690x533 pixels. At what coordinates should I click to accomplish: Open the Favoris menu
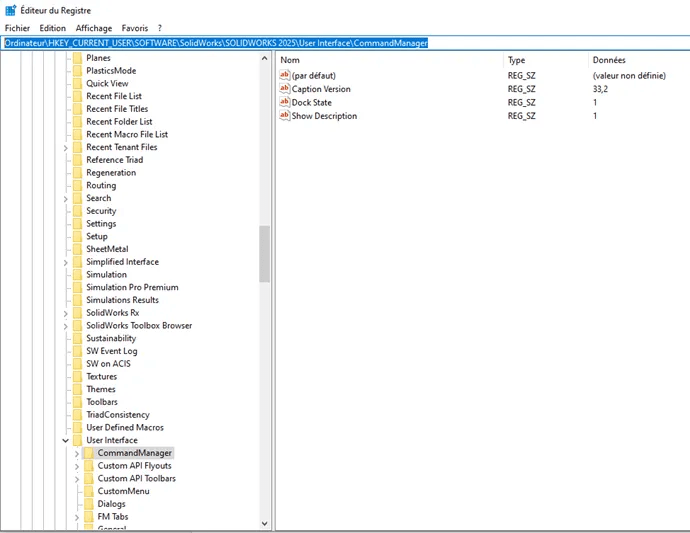[x=134, y=28]
